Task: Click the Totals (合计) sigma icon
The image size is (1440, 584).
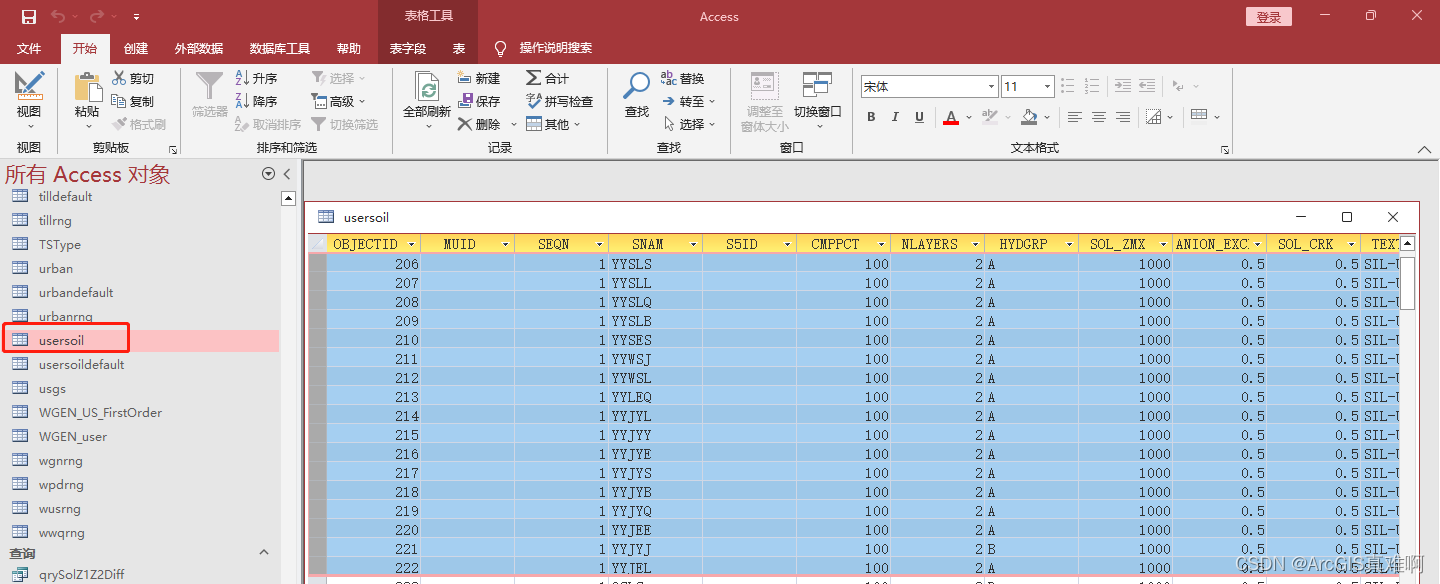Action: (x=534, y=78)
